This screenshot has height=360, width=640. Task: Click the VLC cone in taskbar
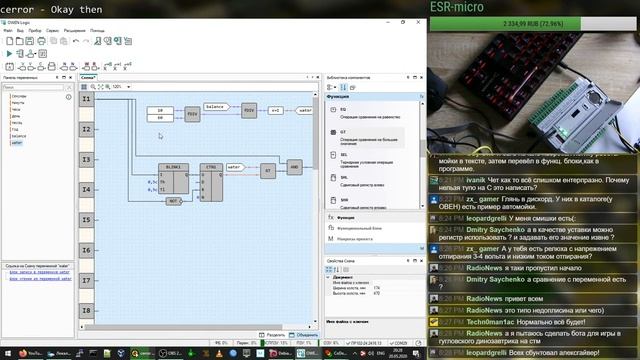point(219,353)
